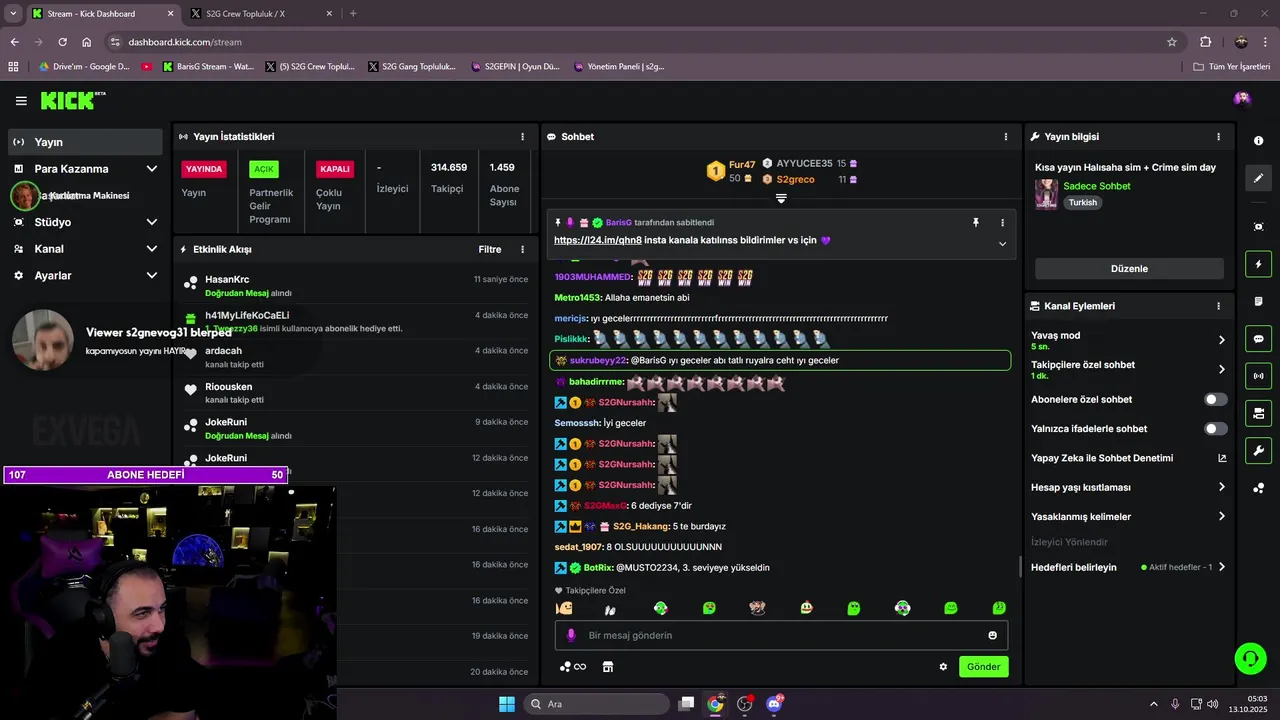Viewport: 1280px width, 720px height.
Task: Click the three-dots cluster icon in right sidebar
Action: coord(1258,488)
